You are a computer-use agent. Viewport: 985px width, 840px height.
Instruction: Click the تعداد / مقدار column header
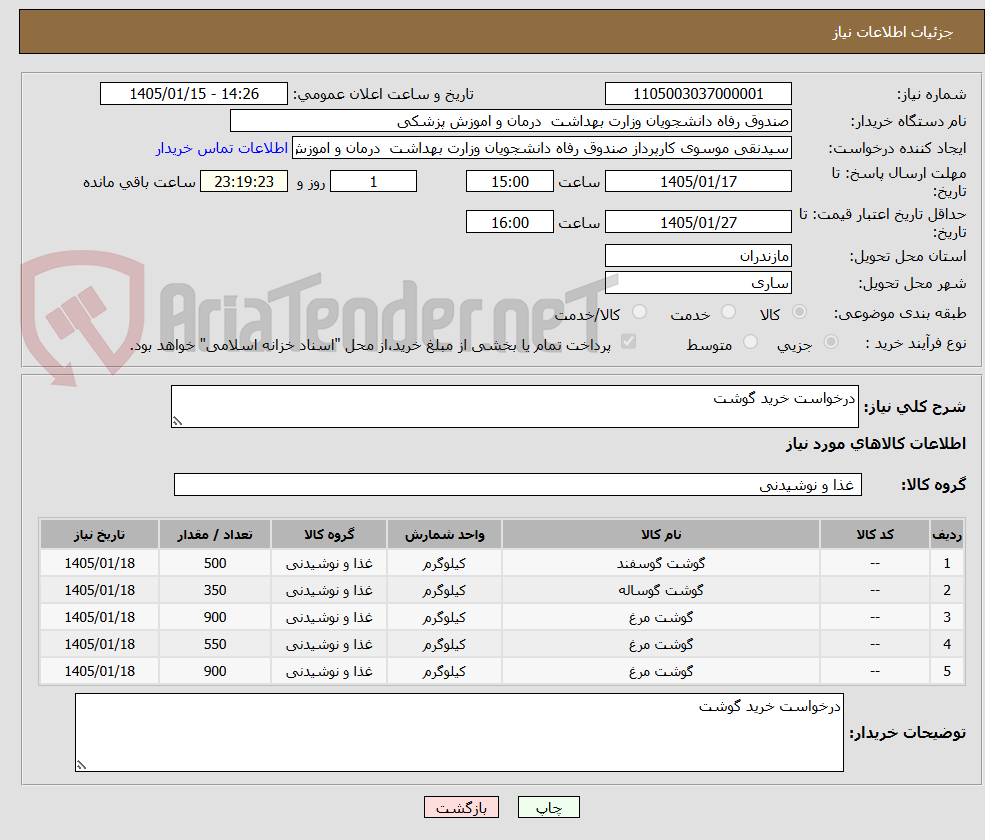coord(215,534)
